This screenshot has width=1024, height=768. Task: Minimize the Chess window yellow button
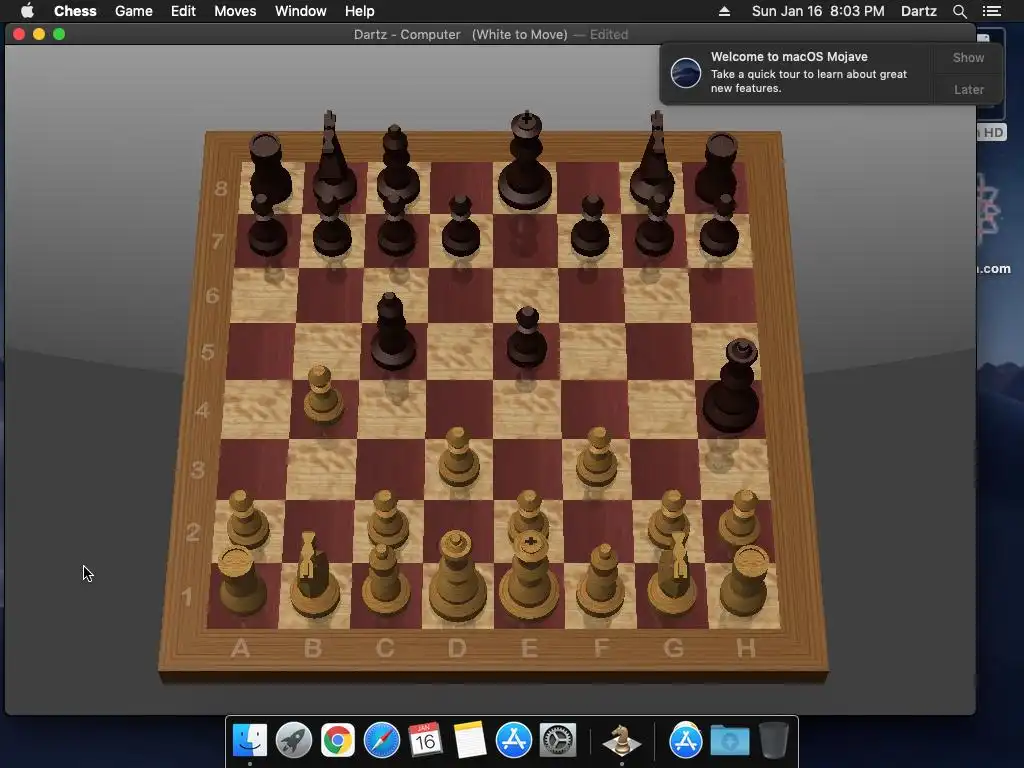pos(39,34)
